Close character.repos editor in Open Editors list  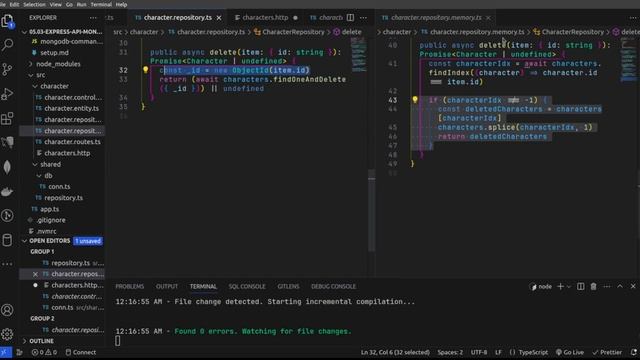[x=35, y=274]
